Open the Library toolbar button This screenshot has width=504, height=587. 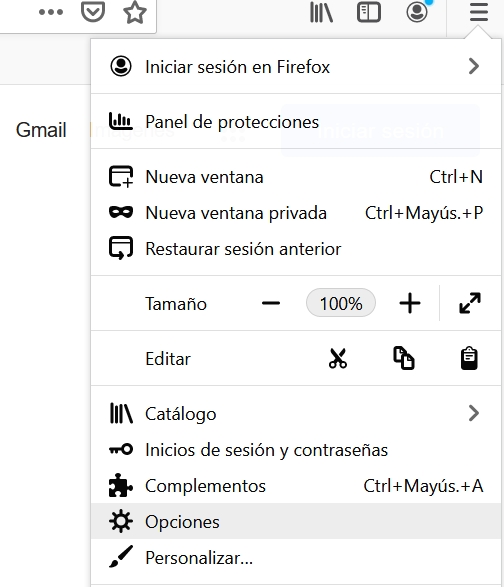point(321,12)
